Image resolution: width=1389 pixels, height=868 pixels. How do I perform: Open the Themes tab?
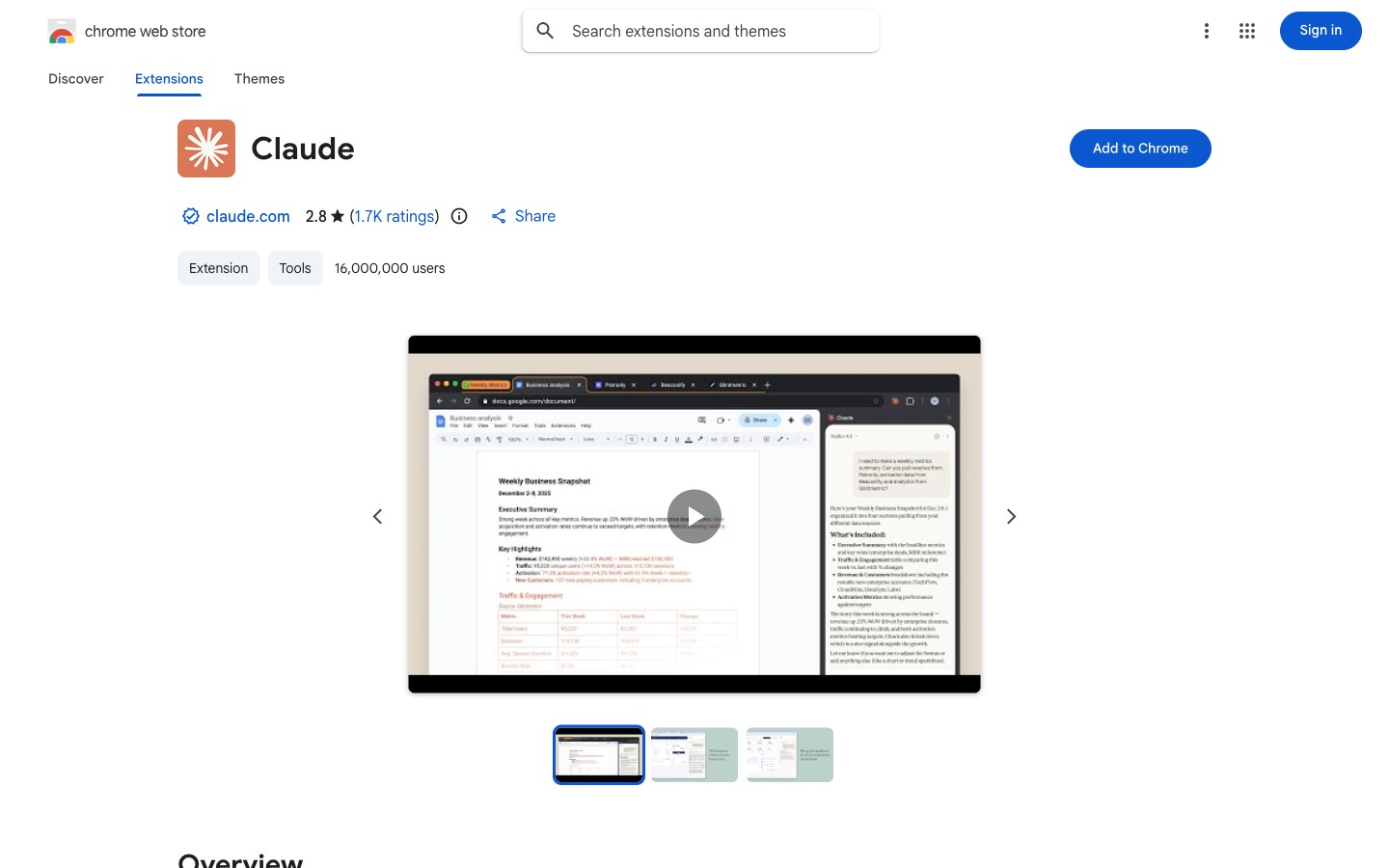[x=259, y=79]
